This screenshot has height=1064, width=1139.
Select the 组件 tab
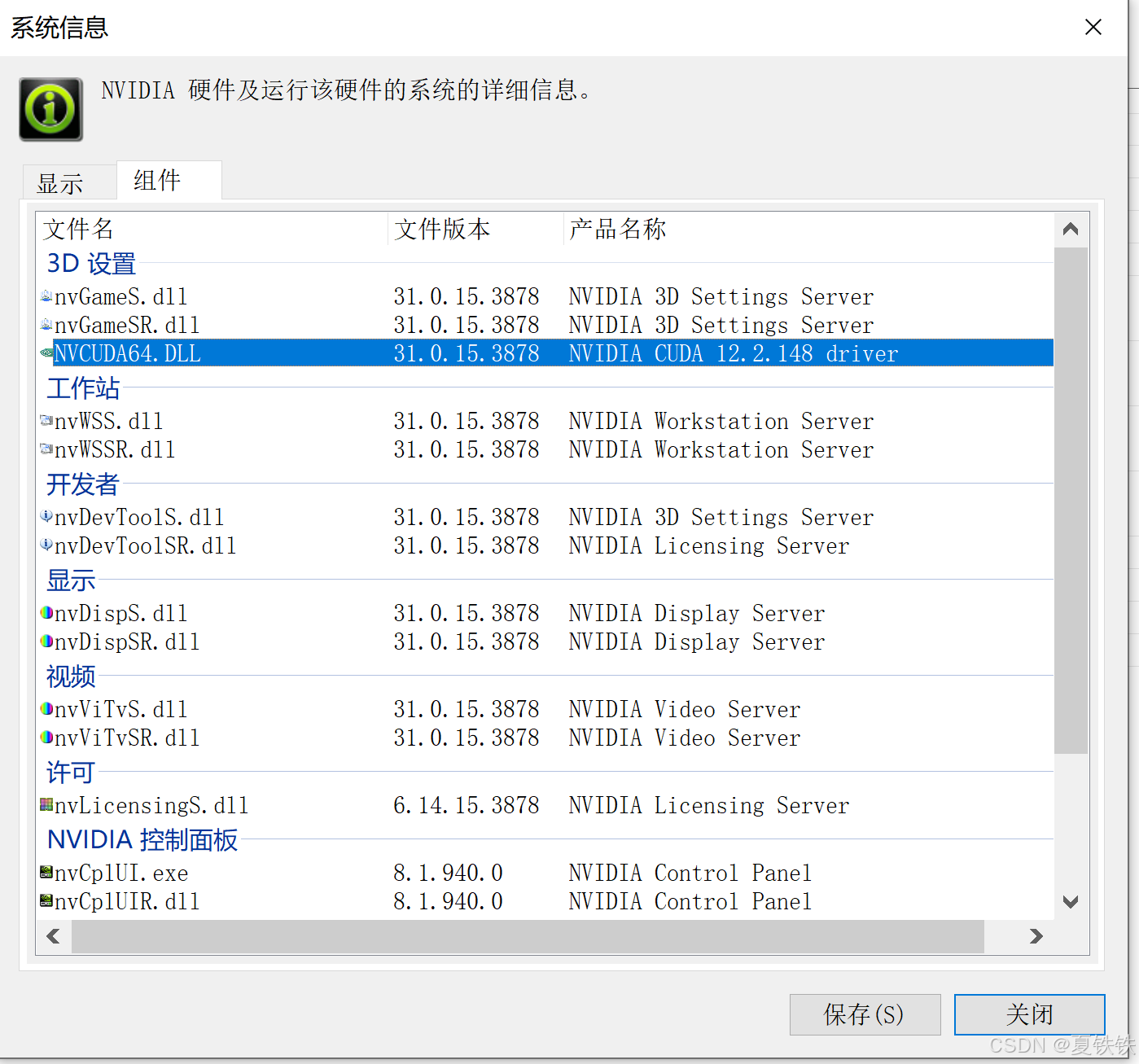[169, 180]
